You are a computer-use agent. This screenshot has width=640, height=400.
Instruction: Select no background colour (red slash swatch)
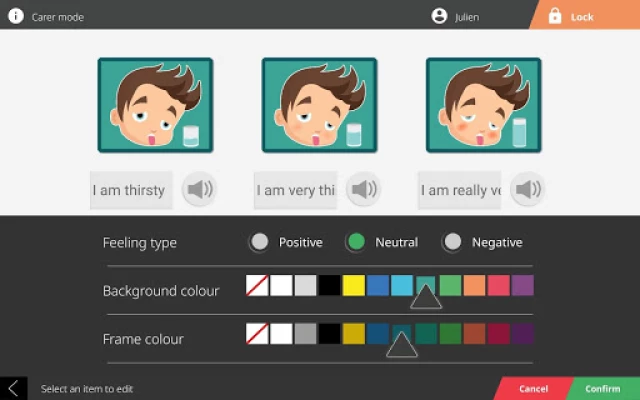[257, 286]
